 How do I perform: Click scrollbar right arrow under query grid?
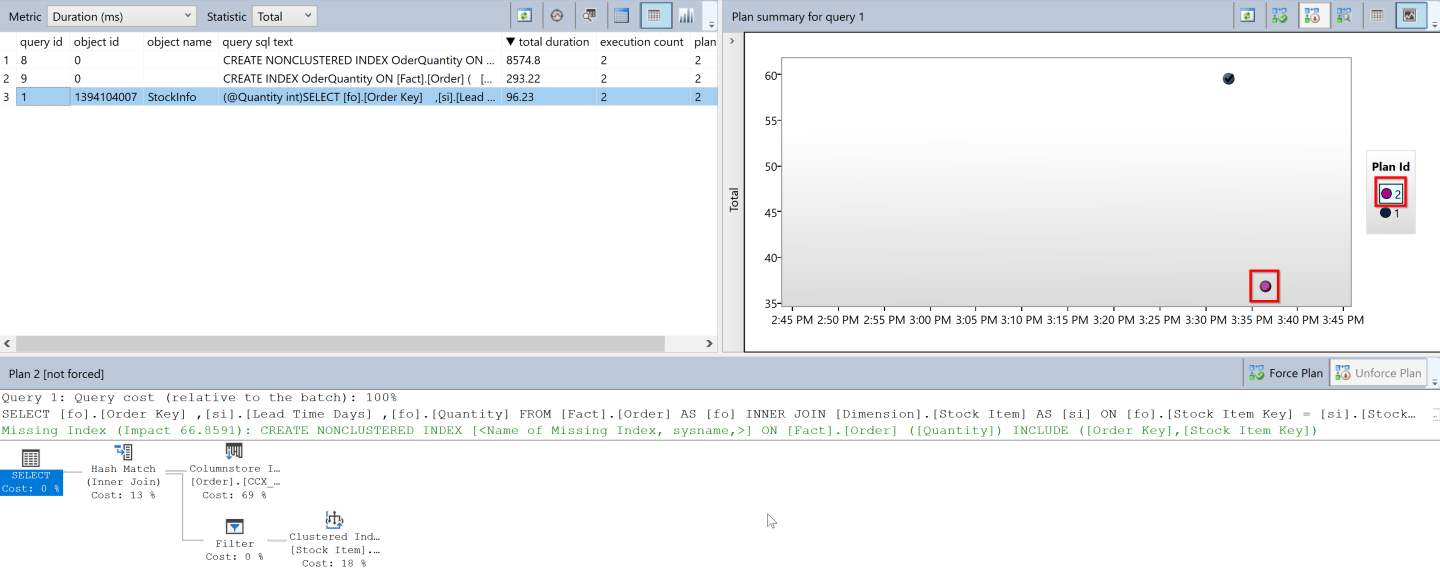point(710,343)
